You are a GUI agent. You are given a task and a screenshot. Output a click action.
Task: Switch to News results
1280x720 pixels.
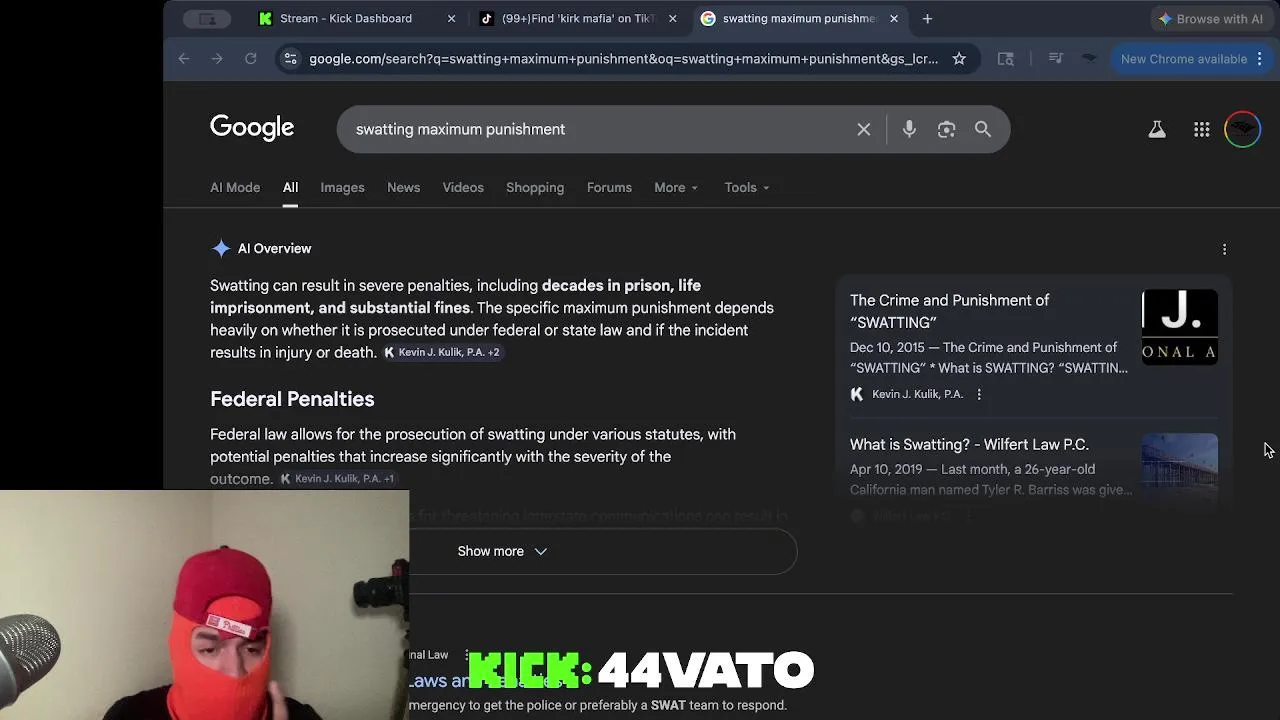403,187
